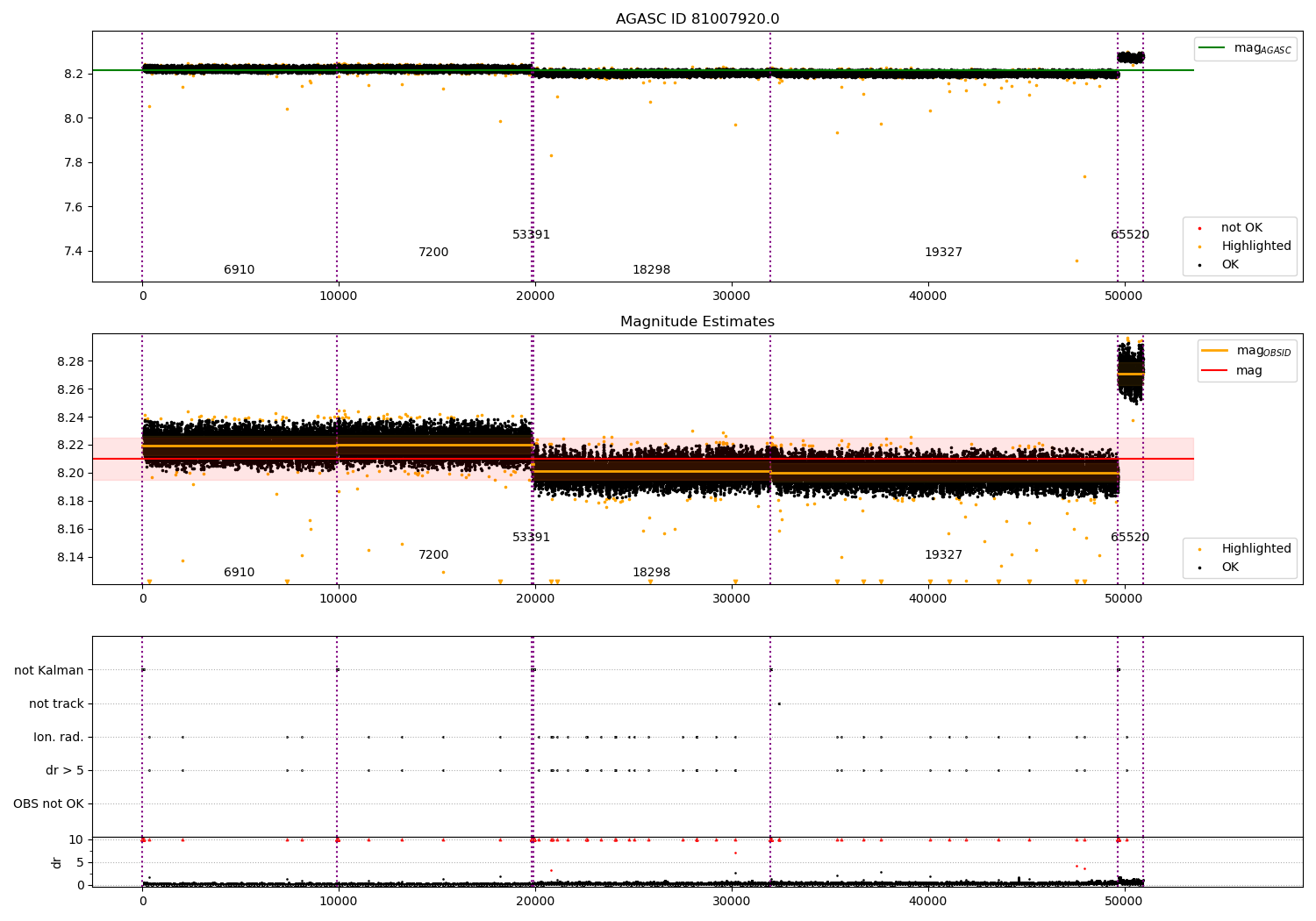The height and width of the screenshot is (921, 1316).
Task: Click OBSID label 18298 in the top plot
Action: click(x=651, y=270)
